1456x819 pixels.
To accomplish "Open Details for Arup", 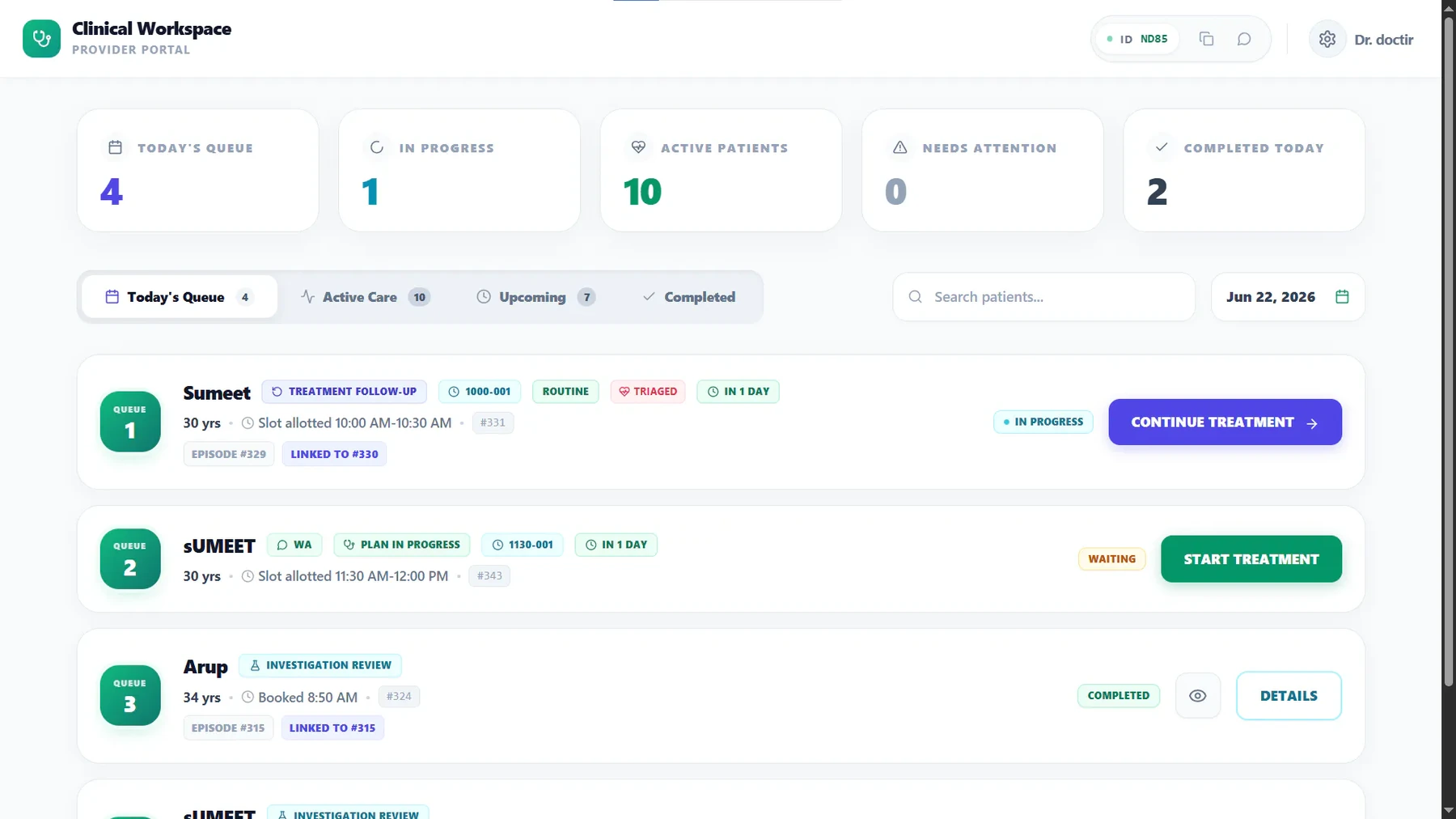I will point(1289,696).
